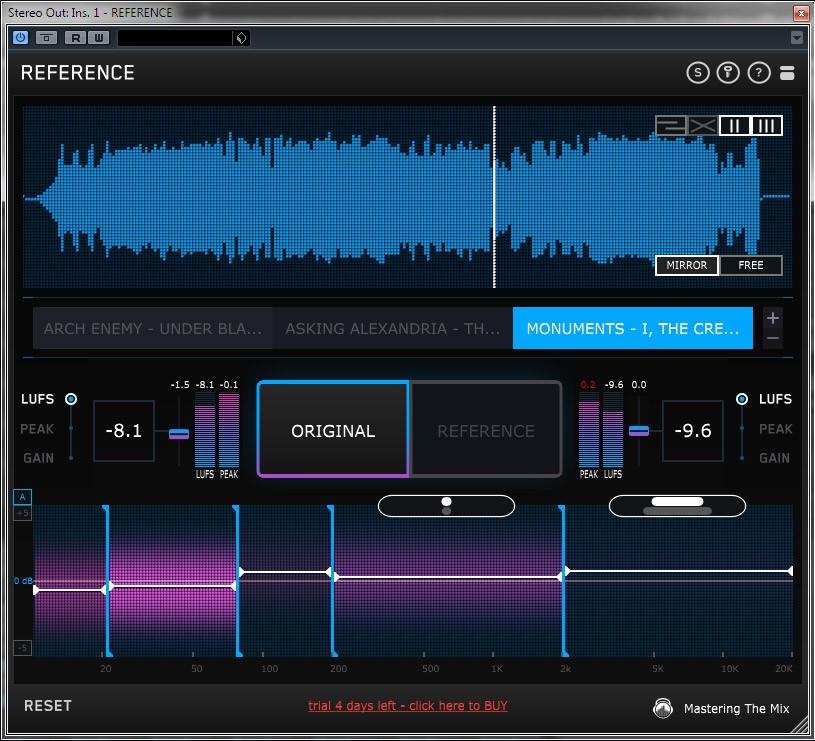This screenshot has width=815, height=741.
Task: Click the -5 scale button on EQ graph
Action: [22, 647]
